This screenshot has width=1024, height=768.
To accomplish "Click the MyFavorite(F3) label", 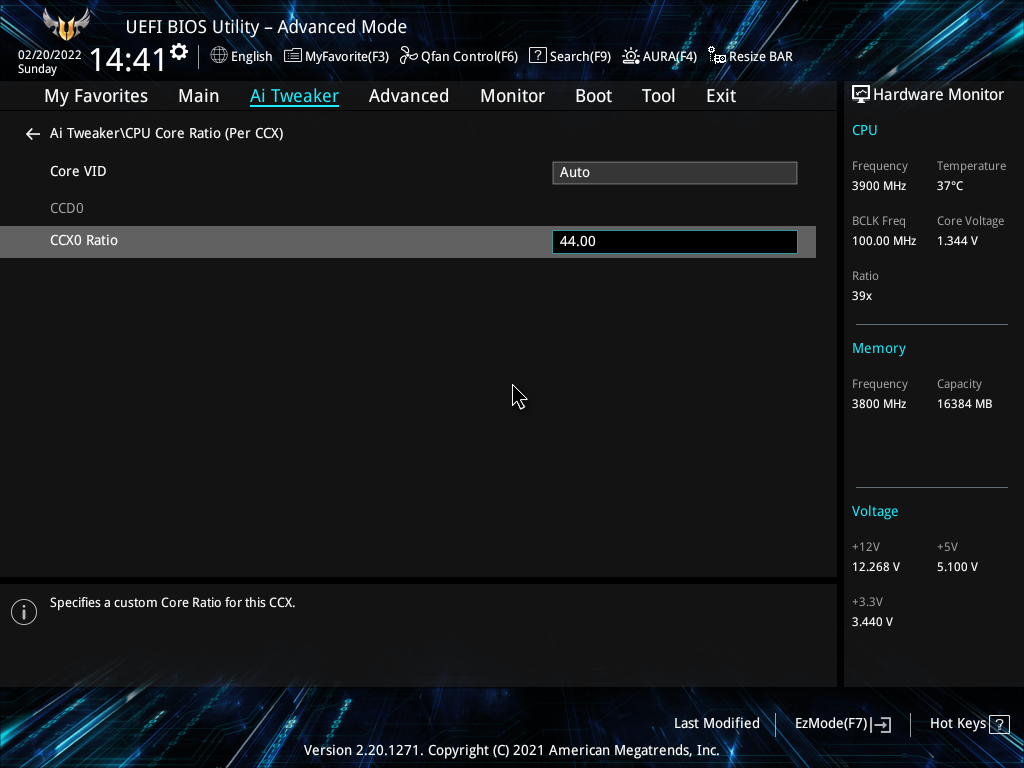I will pyautogui.click(x=347, y=57).
